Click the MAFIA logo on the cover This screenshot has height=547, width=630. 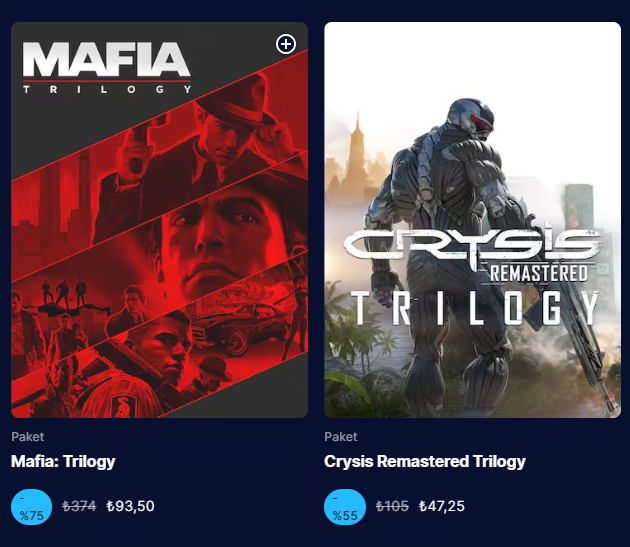(x=106, y=61)
